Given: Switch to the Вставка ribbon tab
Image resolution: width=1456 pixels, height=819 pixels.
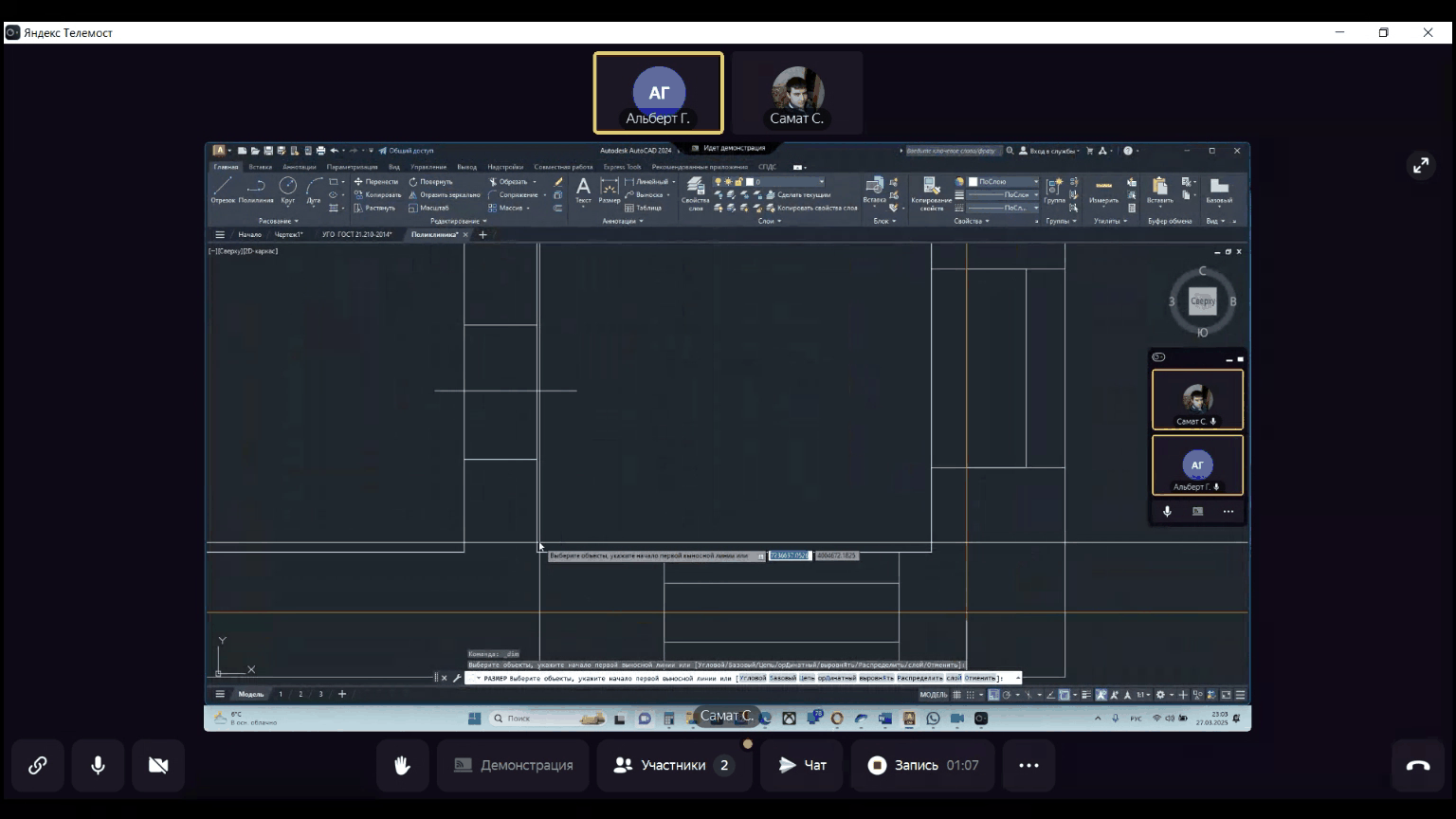Looking at the screenshot, I should click(x=260, y=167).
